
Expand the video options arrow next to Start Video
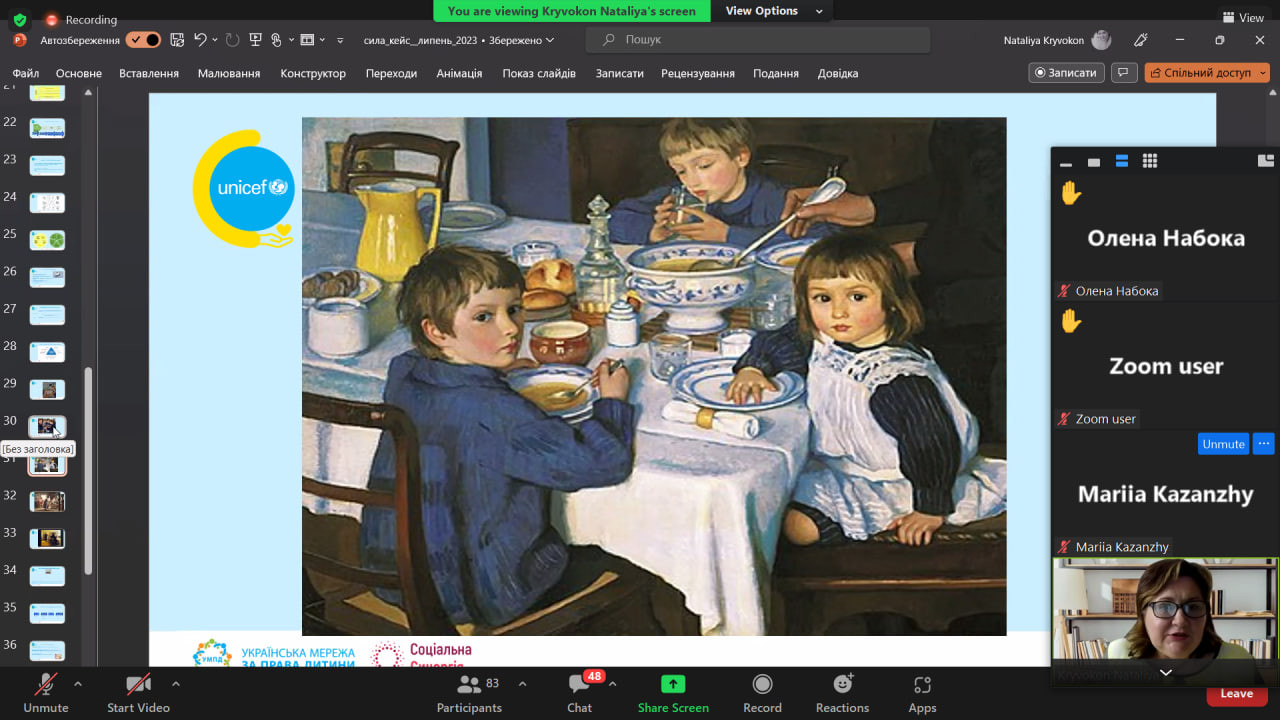176,684
